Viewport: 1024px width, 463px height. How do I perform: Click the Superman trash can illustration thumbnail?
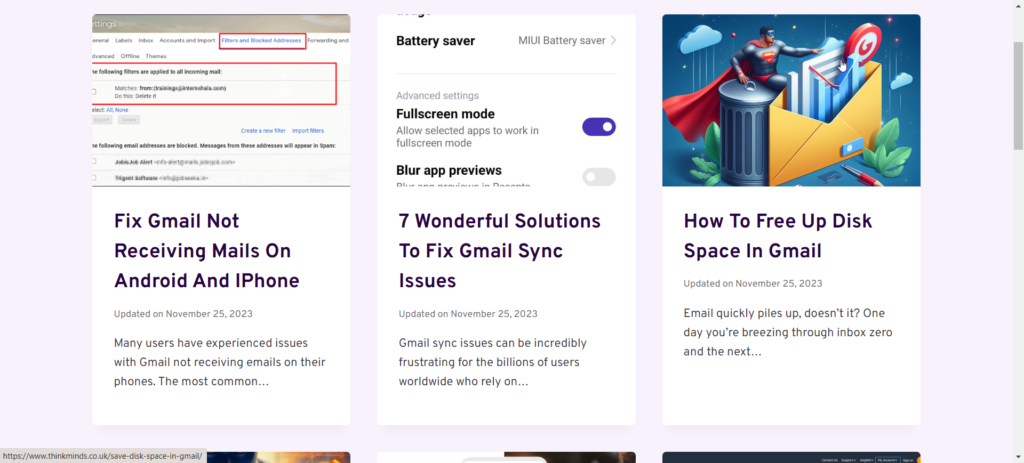tap(790, 100)
